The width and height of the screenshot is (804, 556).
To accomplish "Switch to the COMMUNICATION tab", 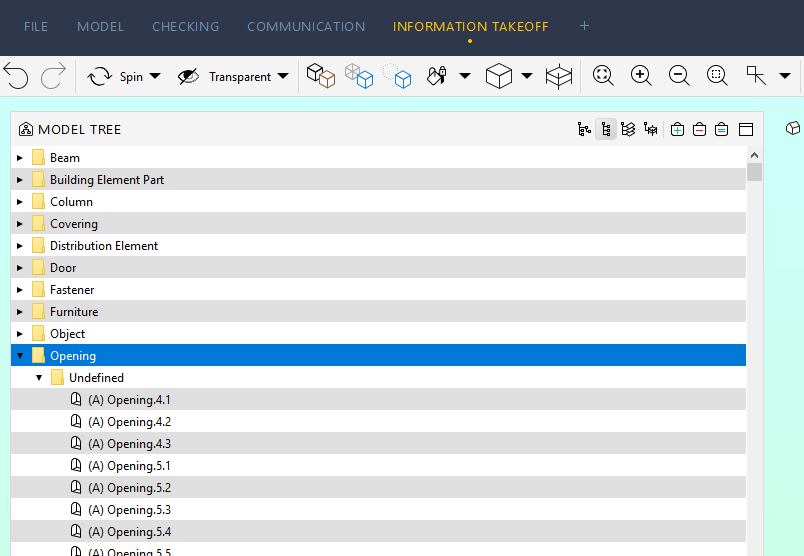I will tap(306, 27).
